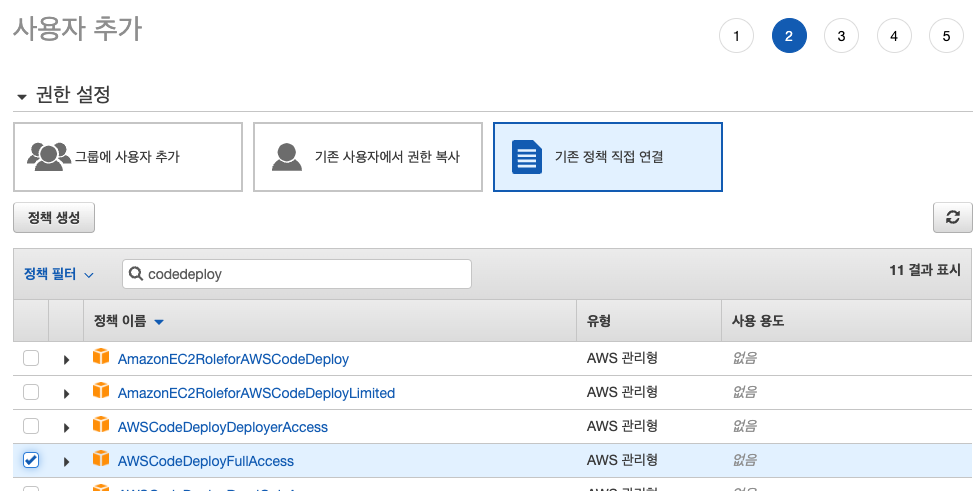Click the document icon on attach policies card
This screenshot has height=491, width=980.
[x=527, y=157]
